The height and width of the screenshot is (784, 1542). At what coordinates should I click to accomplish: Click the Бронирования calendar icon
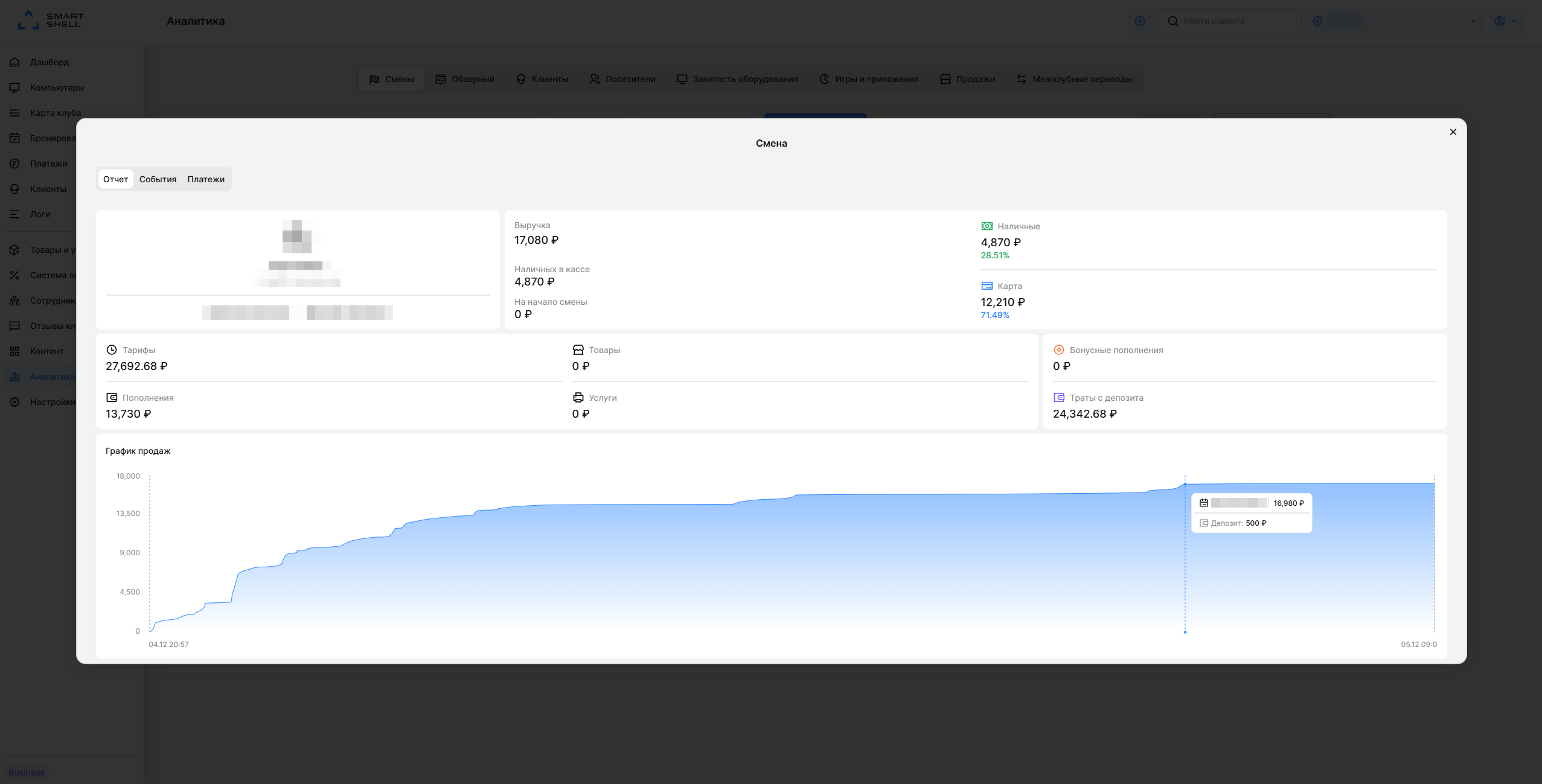tap(15, 138)
